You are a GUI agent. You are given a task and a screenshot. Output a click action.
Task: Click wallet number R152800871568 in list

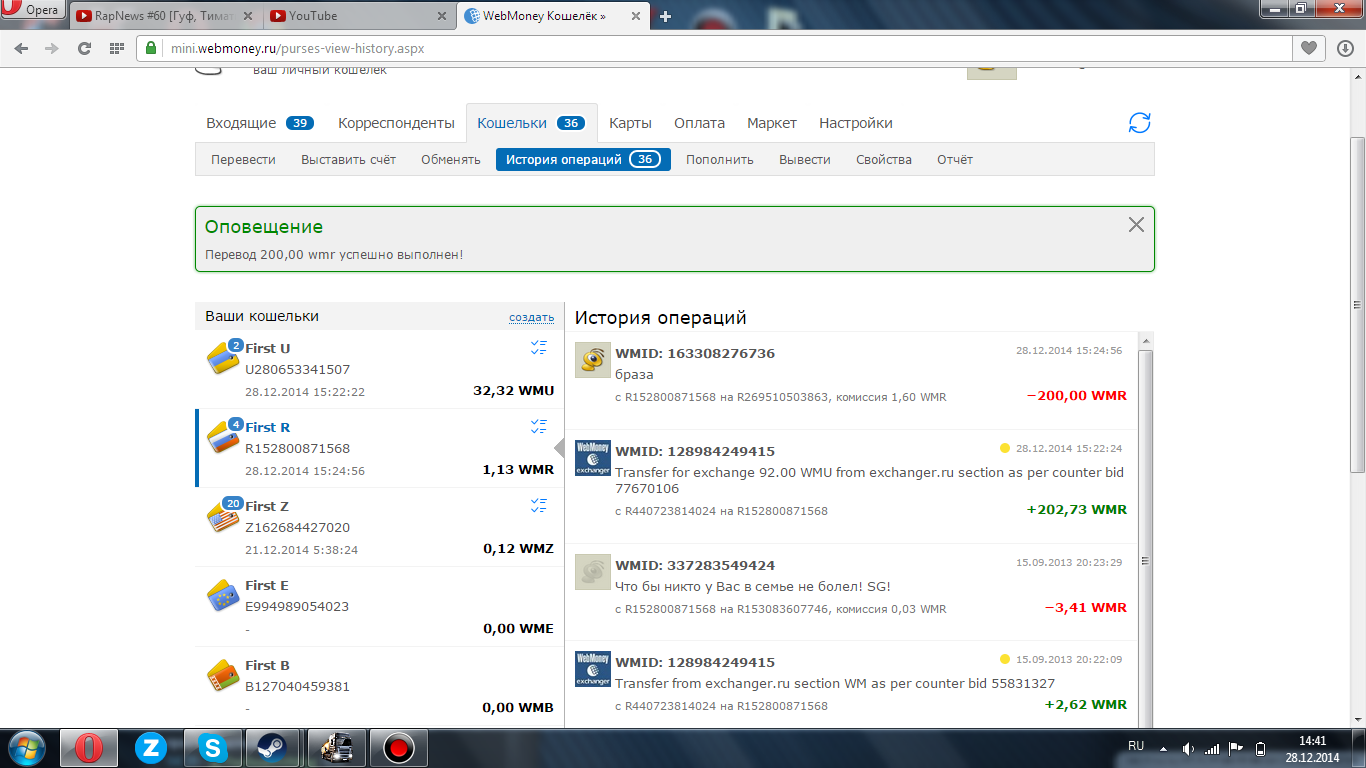[297, 448]
